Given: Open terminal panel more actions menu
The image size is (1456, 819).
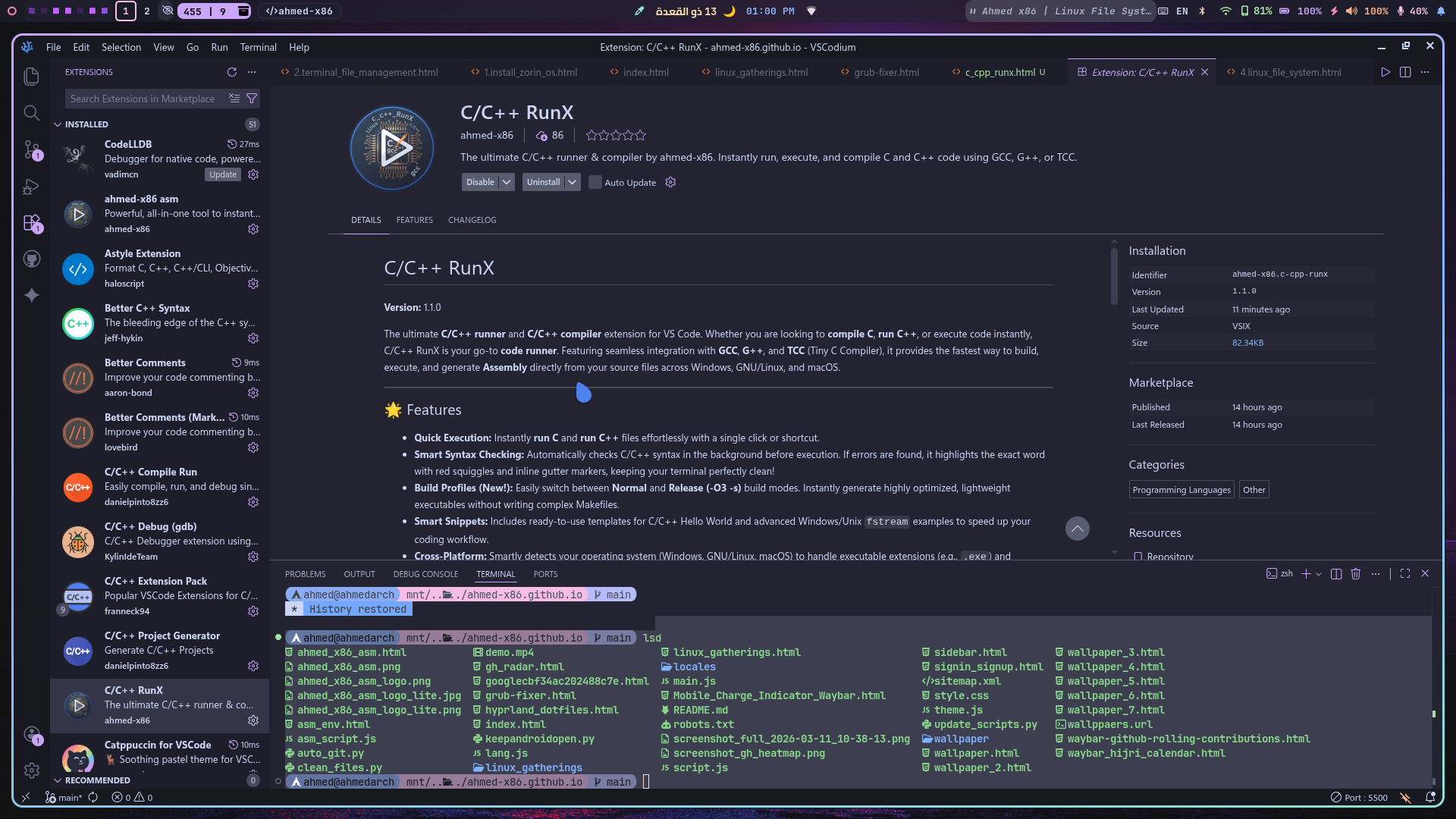Looking at the screenshot, I should (1376, 573).
